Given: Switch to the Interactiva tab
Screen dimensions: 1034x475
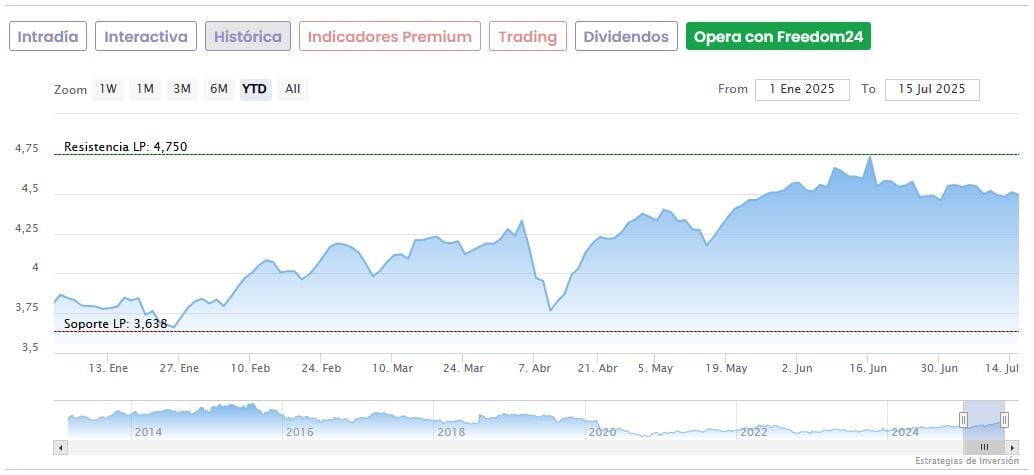Looking at the screenshot, I should [146, 37].
